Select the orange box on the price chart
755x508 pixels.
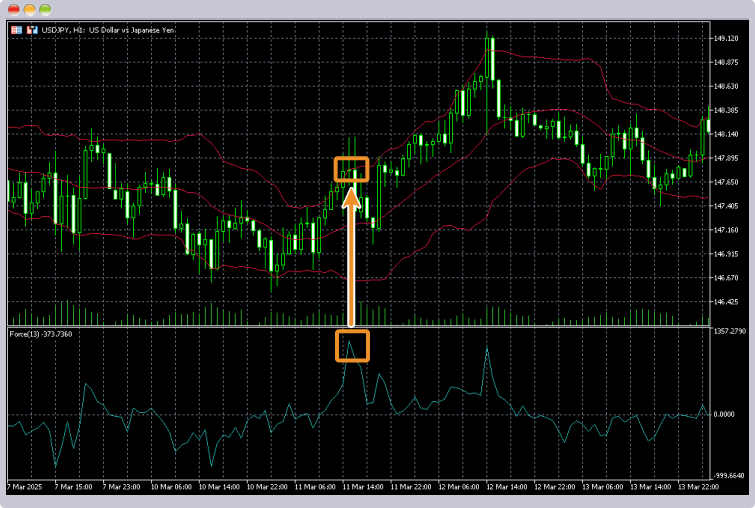click(x=351, y=169)
